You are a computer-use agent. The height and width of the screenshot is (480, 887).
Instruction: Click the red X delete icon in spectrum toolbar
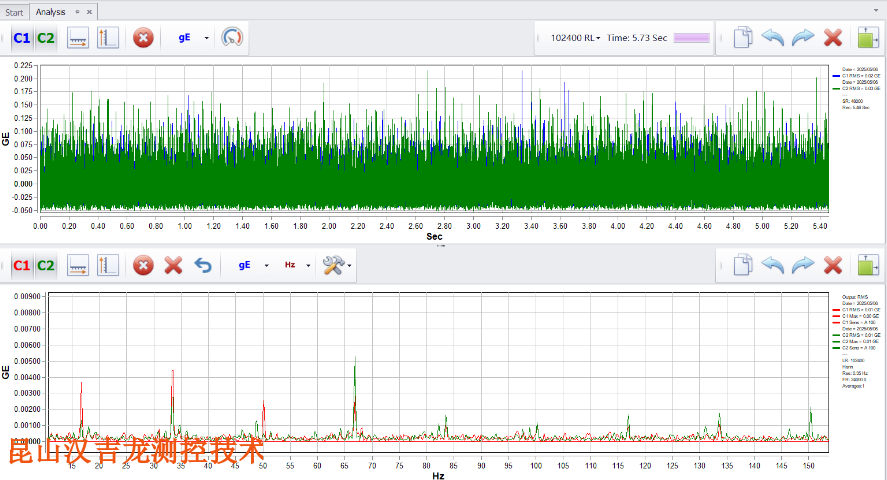click(173, 265)
